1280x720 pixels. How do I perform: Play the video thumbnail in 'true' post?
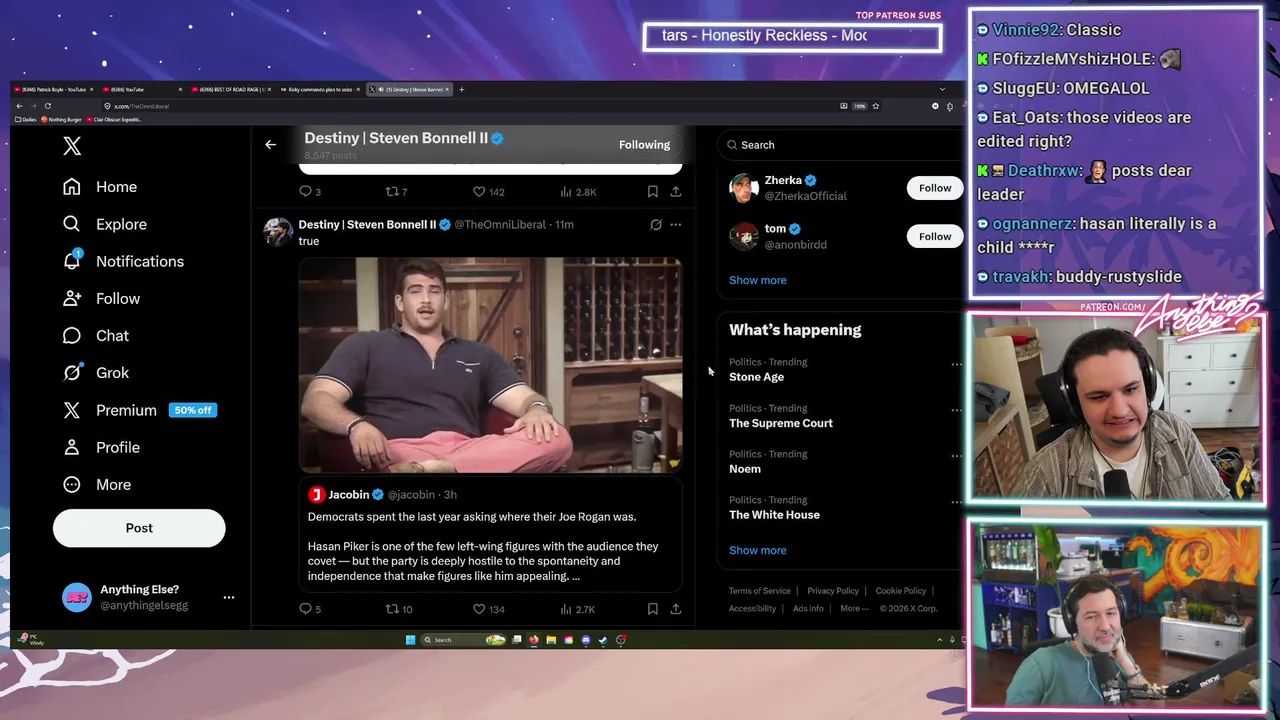(x=490, y=365)
